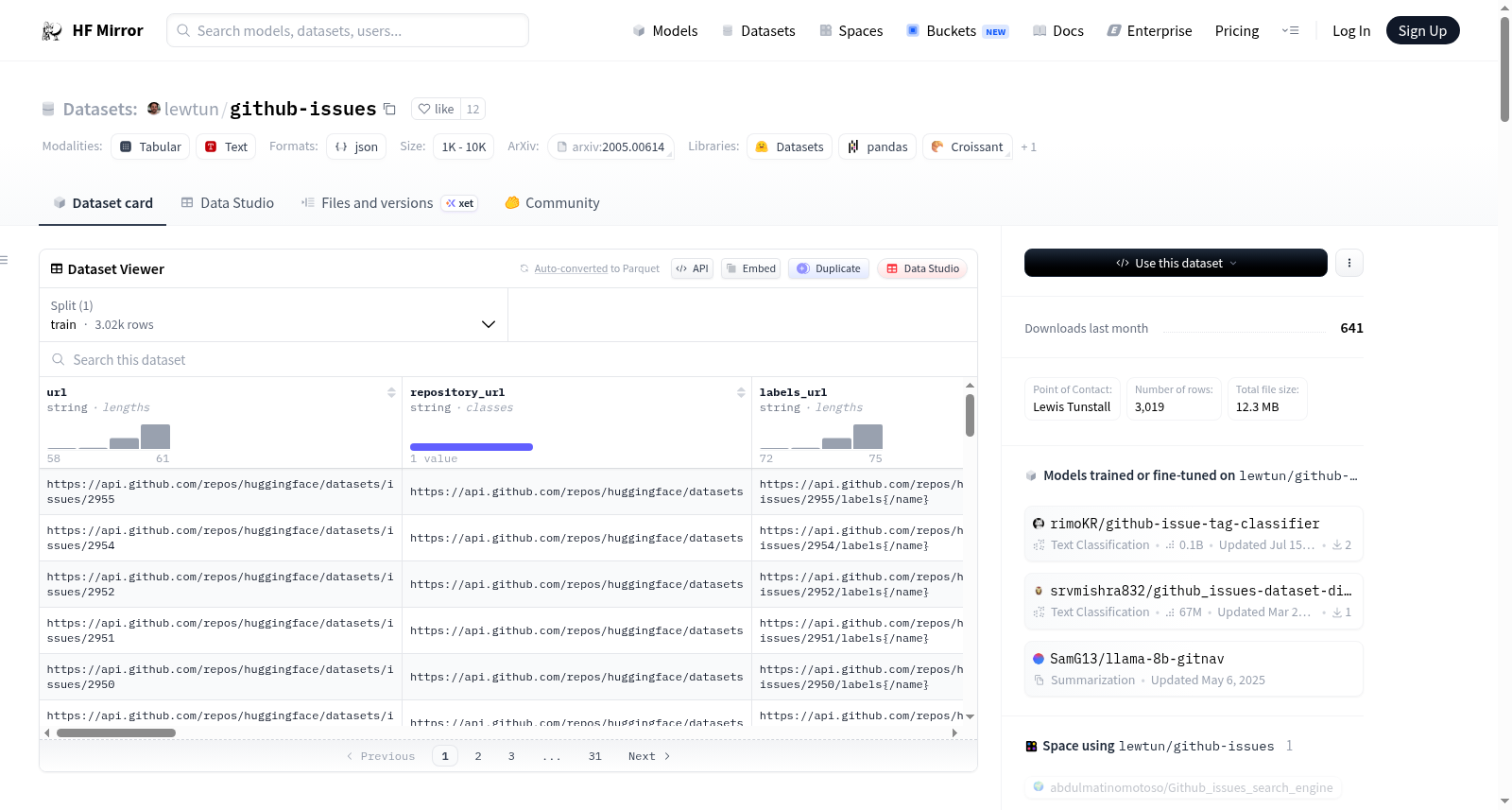Screen dimensions: 1512x810
Task: Select the 1K - 10K size tag
Action: (464, 146)
